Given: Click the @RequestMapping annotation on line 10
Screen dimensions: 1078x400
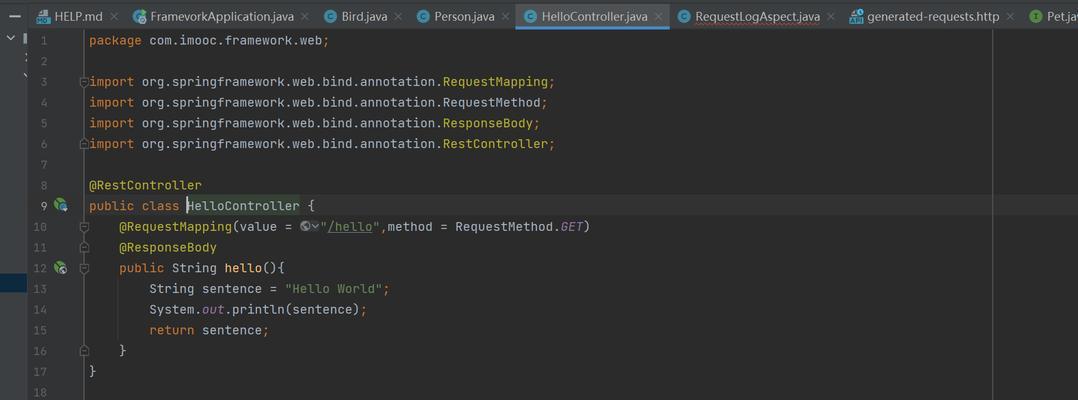Looking at the screenshot, I should (175, 226).
